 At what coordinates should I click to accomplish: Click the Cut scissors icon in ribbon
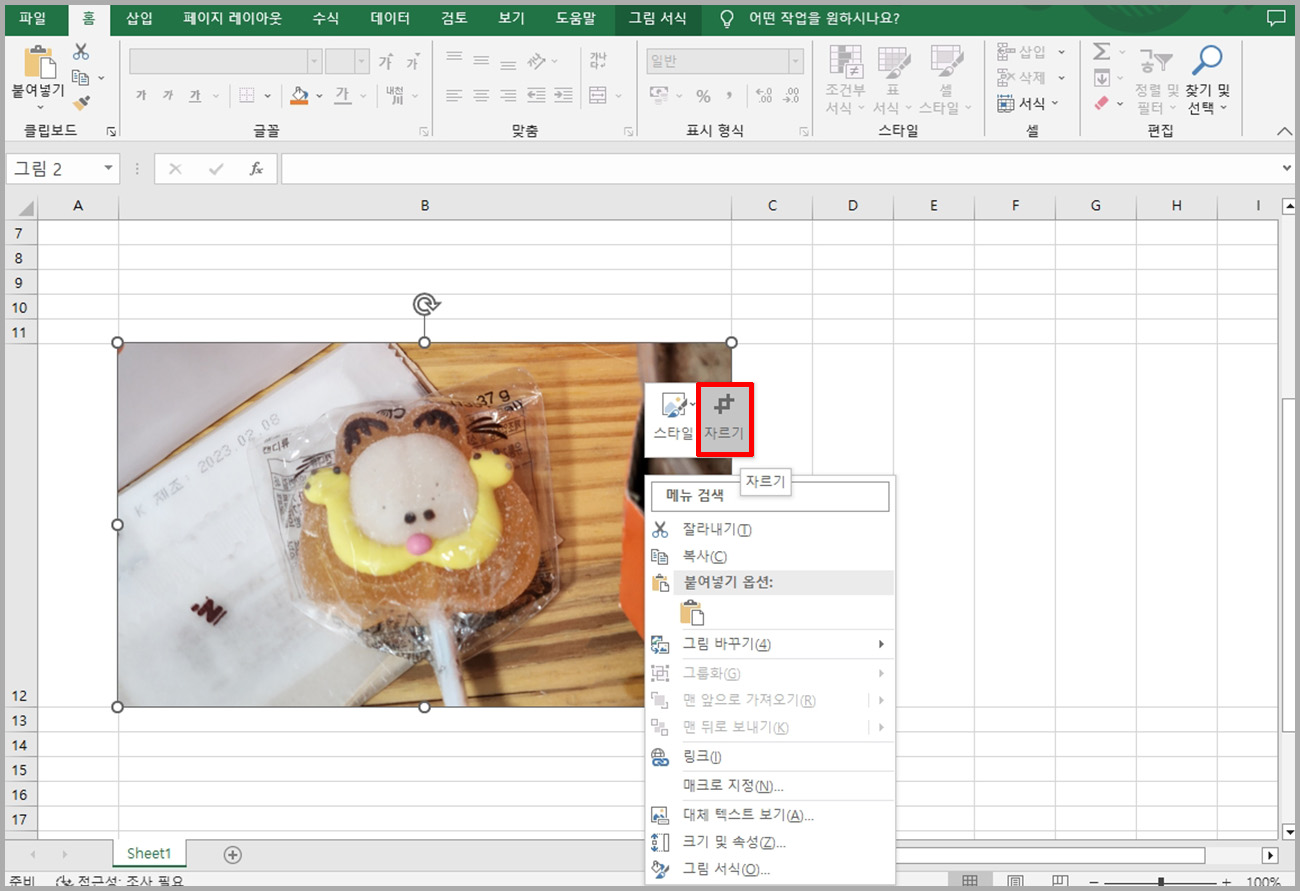pos(81,52)
